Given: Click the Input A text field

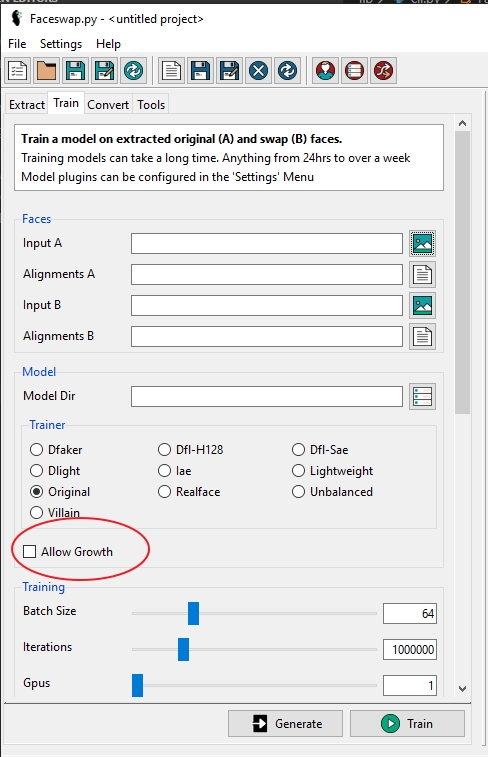Looking at the screenshot, I should (266, 243).
